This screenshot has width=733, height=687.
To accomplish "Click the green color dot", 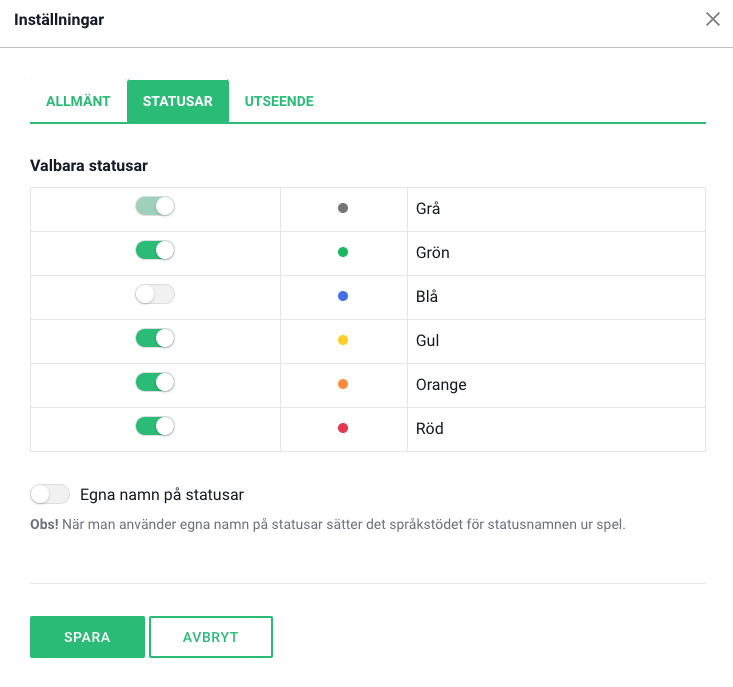I will click(x=343, y=253).
